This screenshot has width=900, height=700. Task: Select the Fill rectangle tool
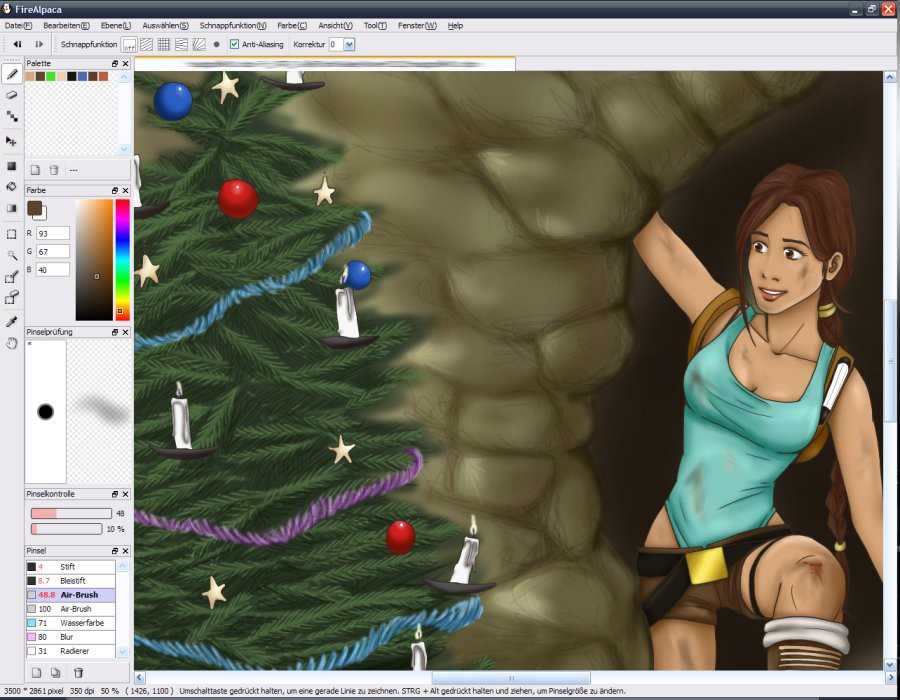11,166
